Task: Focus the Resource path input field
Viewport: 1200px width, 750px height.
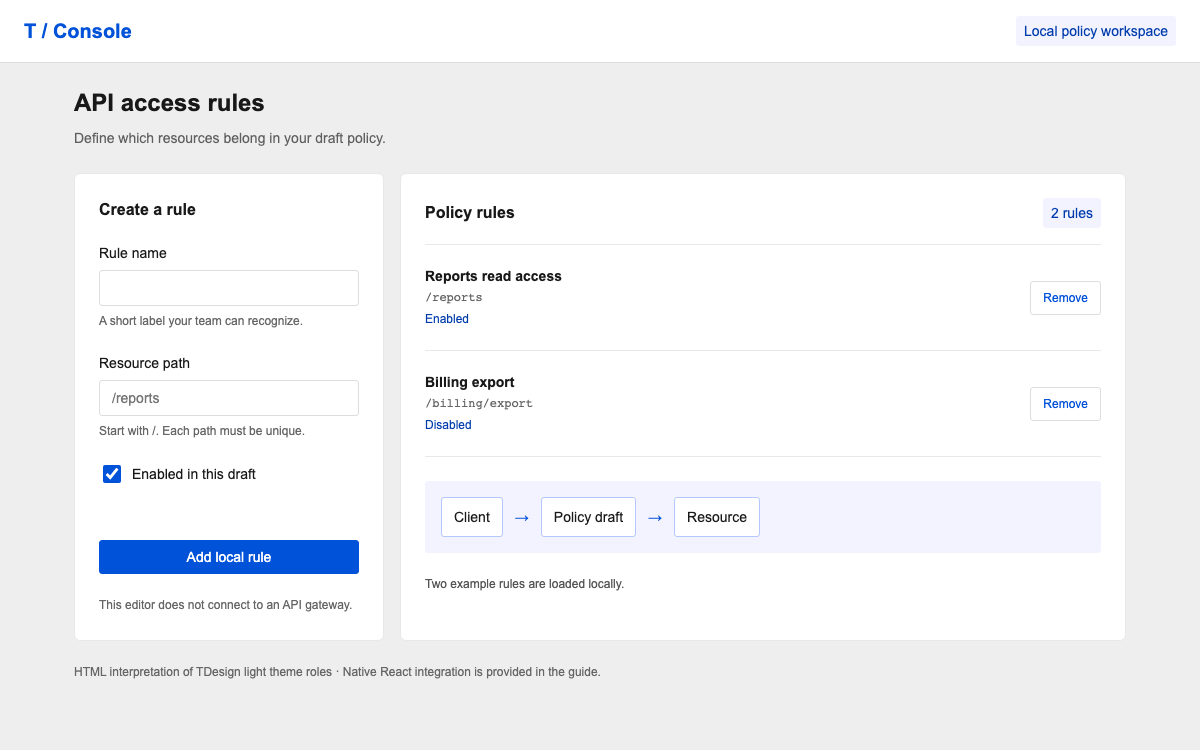Action: 229,398
